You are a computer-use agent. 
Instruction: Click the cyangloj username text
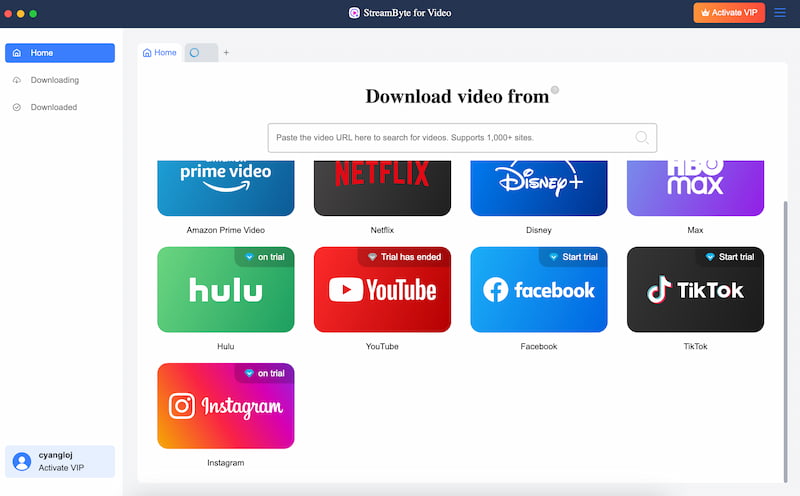[x=56, y=455]
